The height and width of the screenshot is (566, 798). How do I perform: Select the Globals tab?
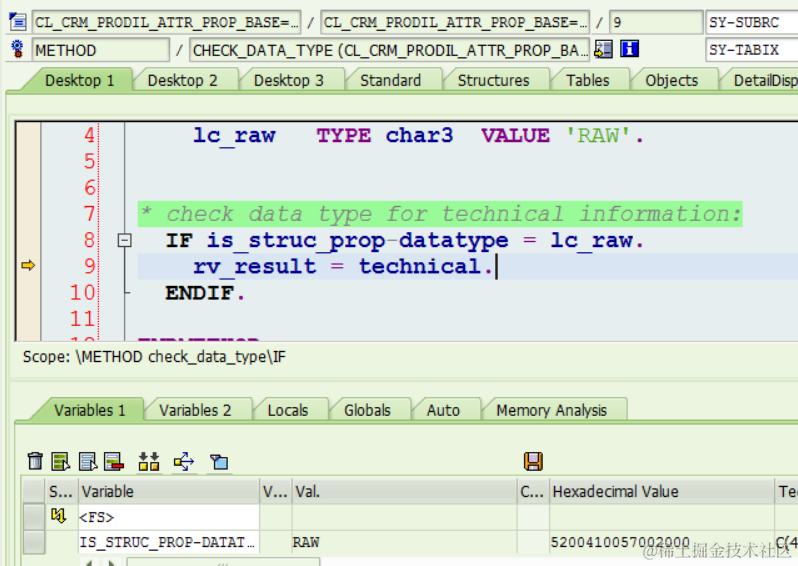[367, 410]
